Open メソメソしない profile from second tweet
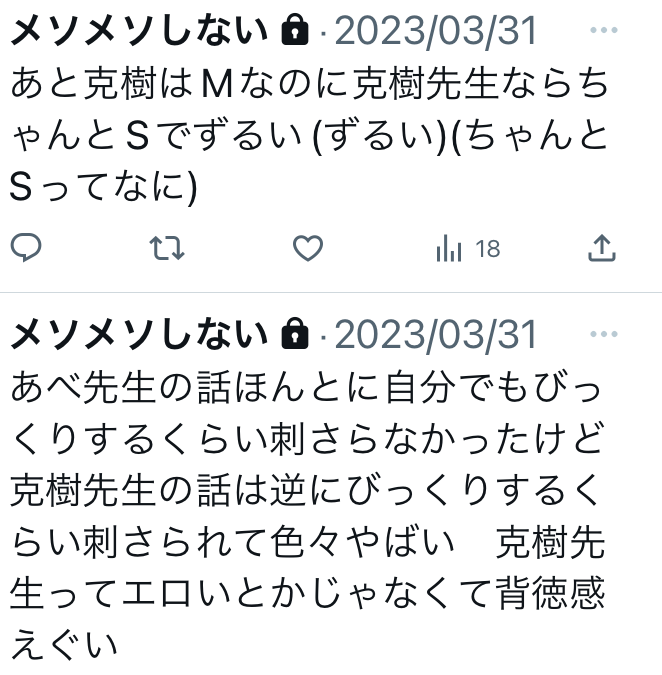This screenshot has height=675, width=662. coord(139,334)
